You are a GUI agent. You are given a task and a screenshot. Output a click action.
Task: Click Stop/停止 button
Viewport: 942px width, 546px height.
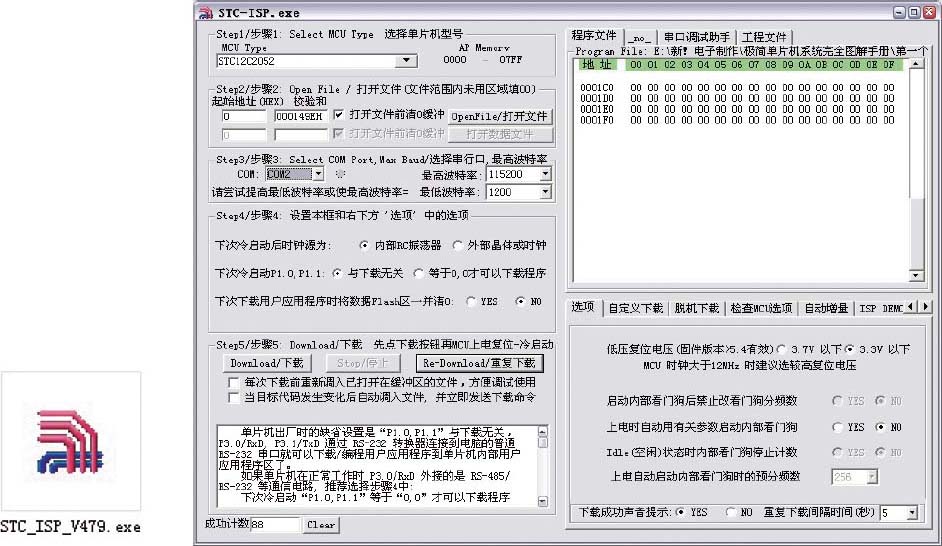[x=362, y=363]
